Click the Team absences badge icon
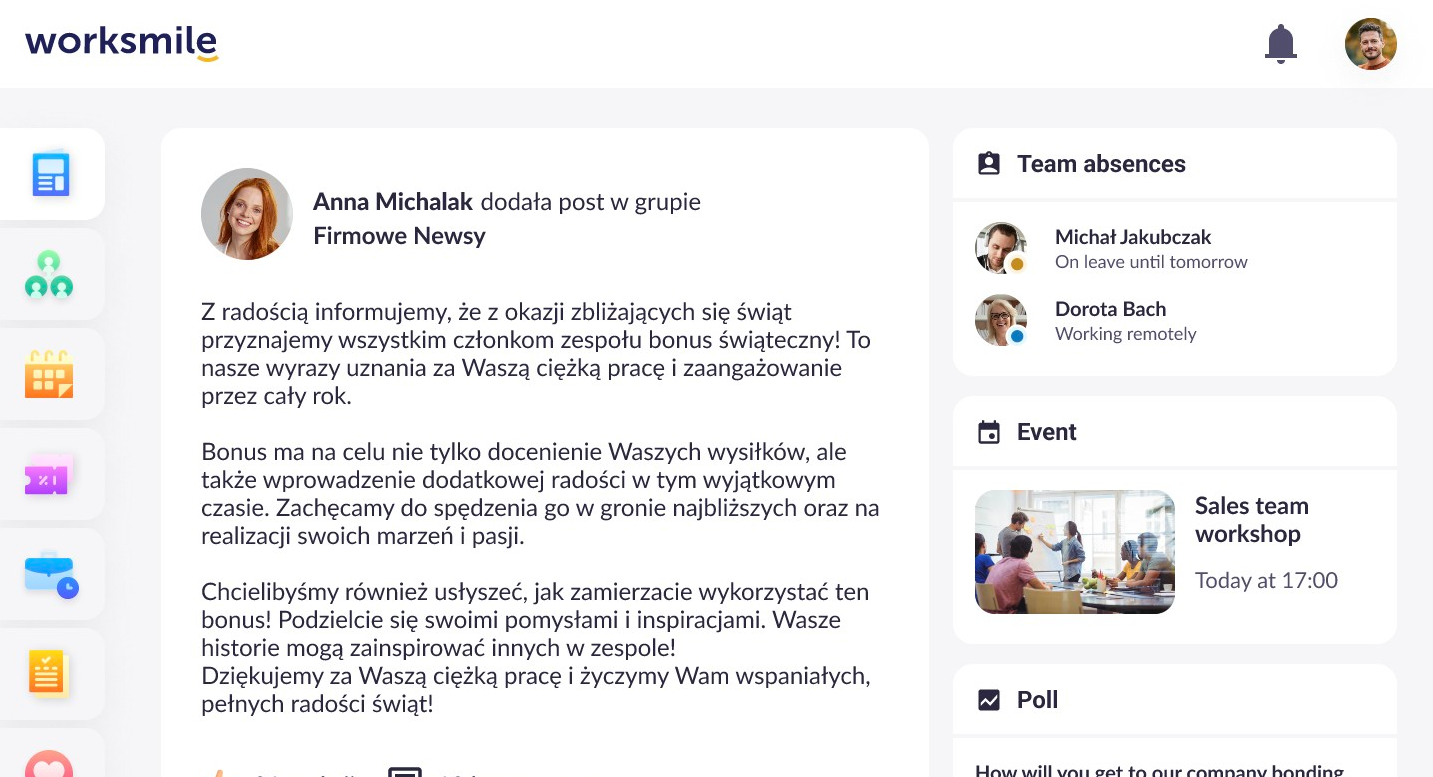 (989, 164)
